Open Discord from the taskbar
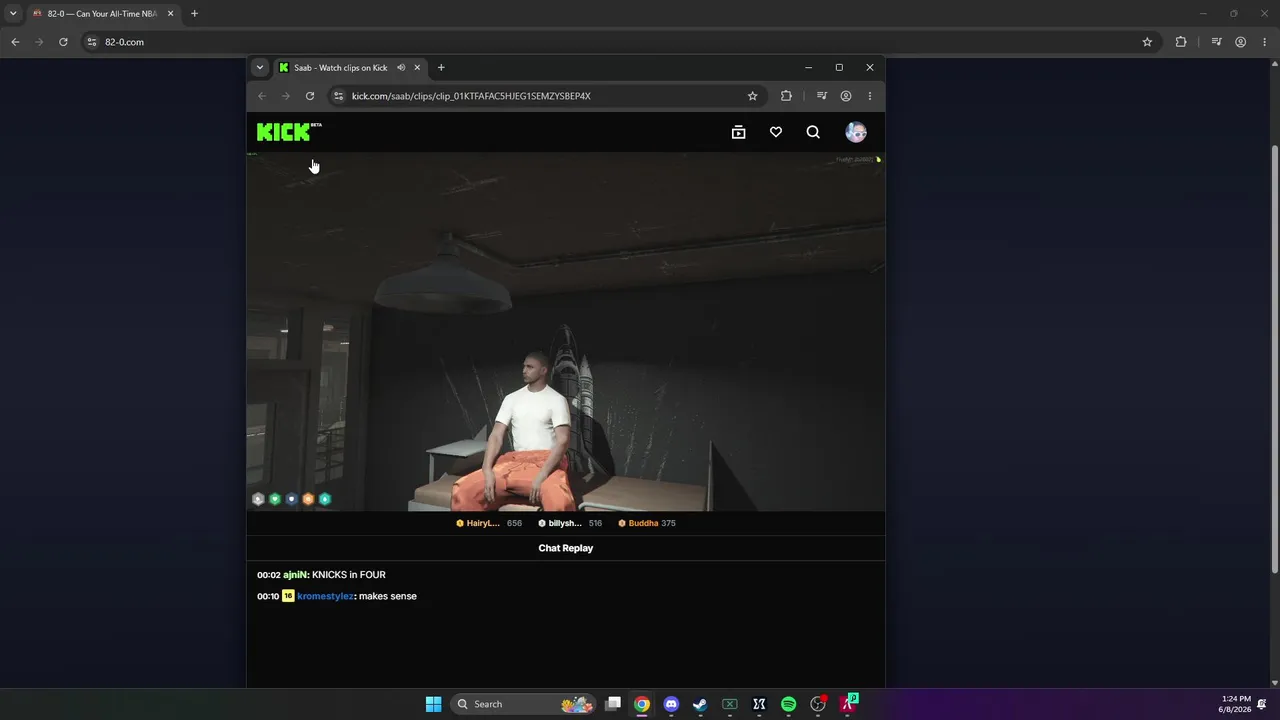This screenshot has height=720, width=1280. [671, 704]
